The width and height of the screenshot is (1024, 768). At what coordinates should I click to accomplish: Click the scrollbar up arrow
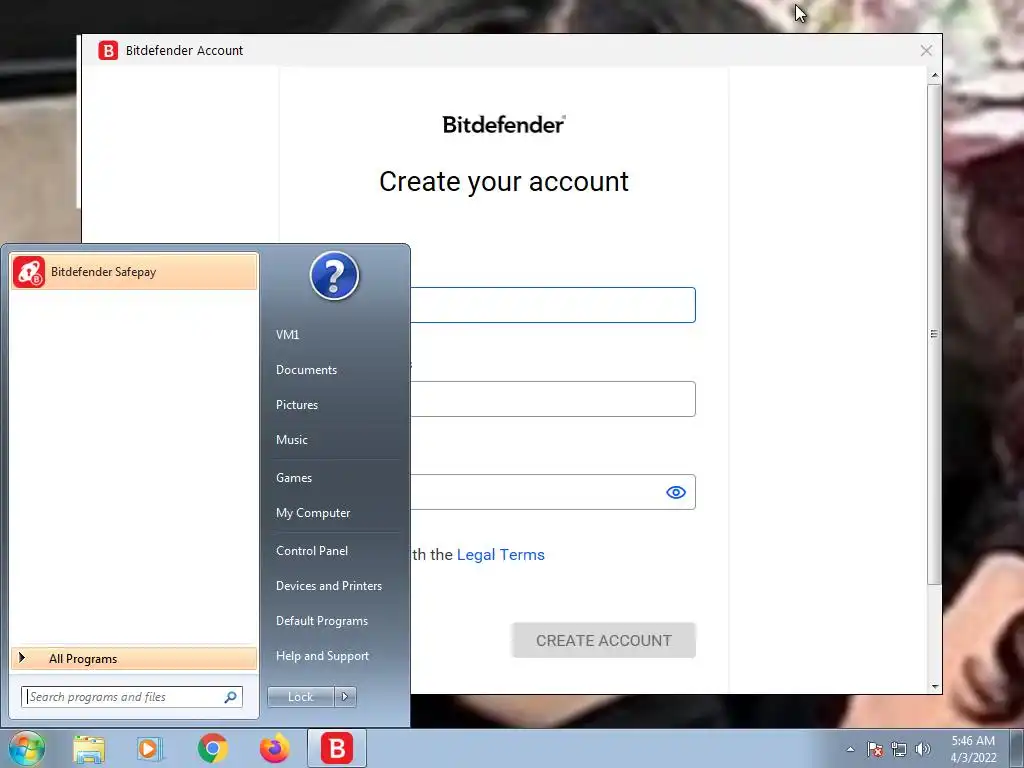[935, 76]
